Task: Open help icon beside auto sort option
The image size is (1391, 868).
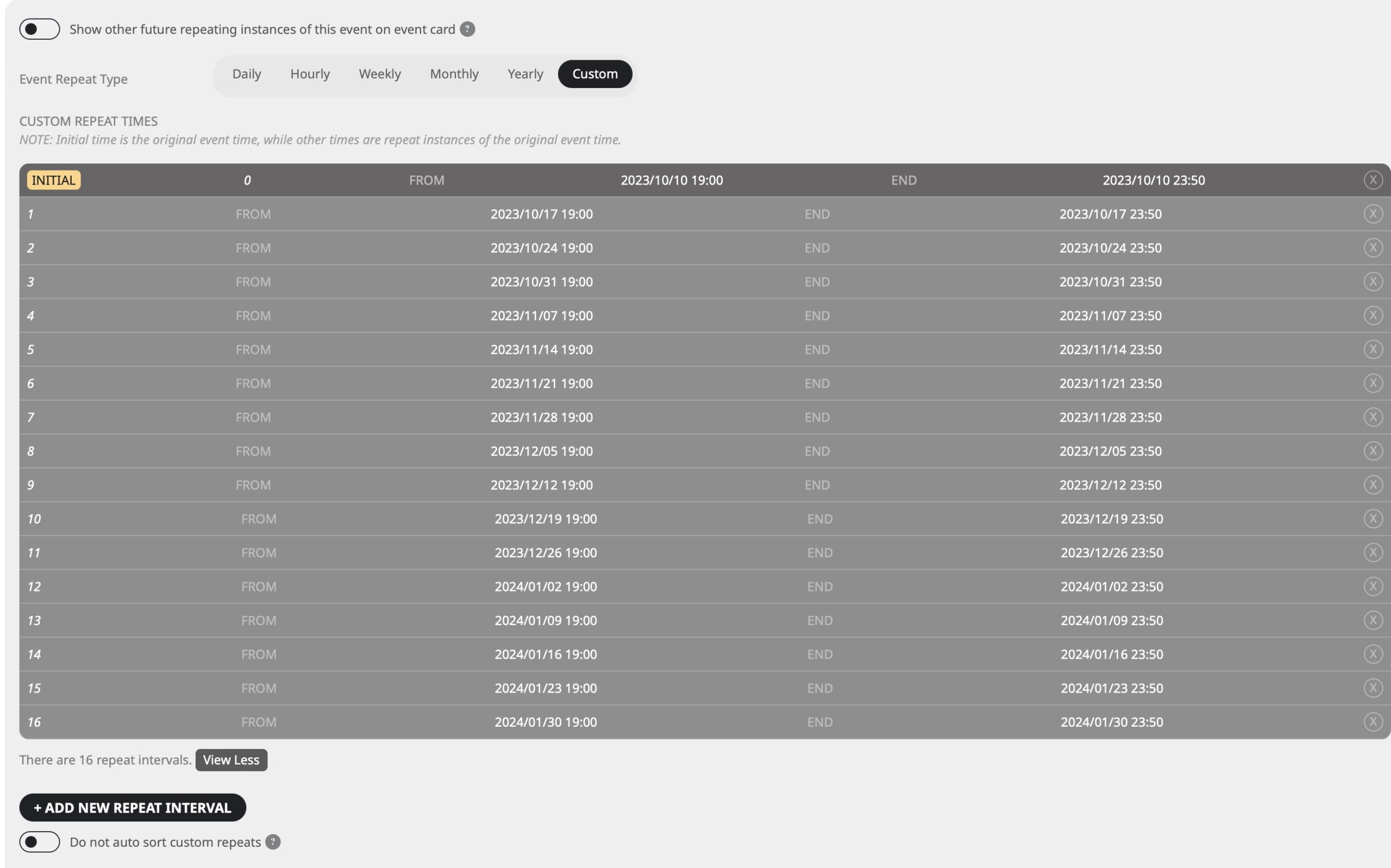Action: [x=273, y=842]
